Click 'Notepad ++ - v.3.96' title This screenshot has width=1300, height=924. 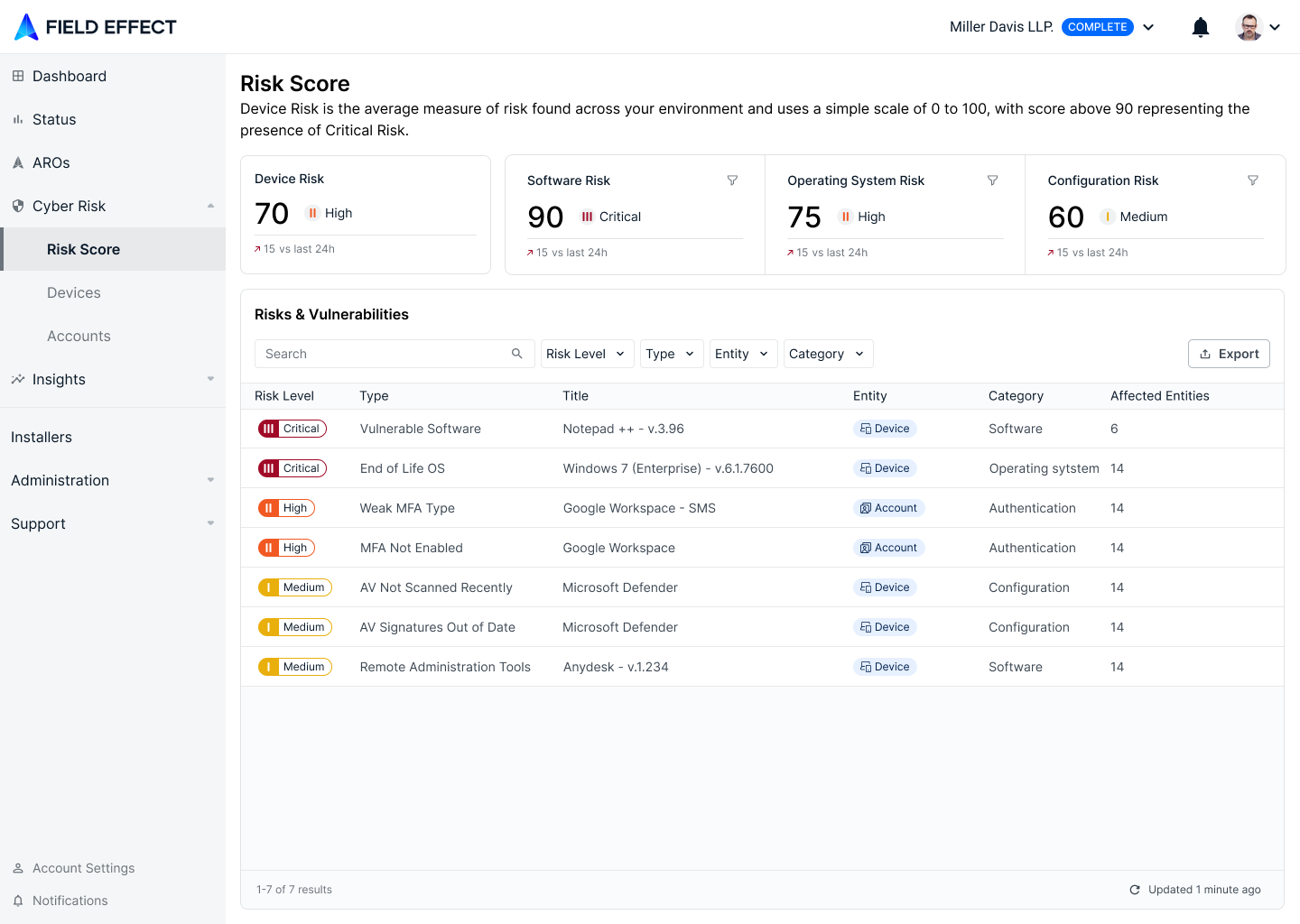coord(623,429)
